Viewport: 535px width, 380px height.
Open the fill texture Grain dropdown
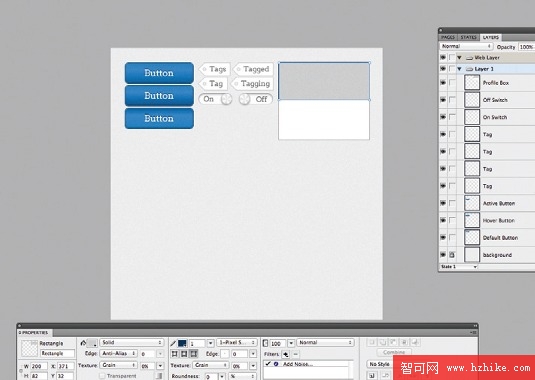118,365
